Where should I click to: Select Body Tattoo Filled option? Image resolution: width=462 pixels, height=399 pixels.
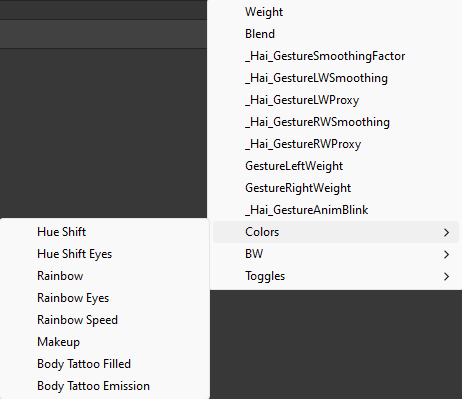point(105,364)
